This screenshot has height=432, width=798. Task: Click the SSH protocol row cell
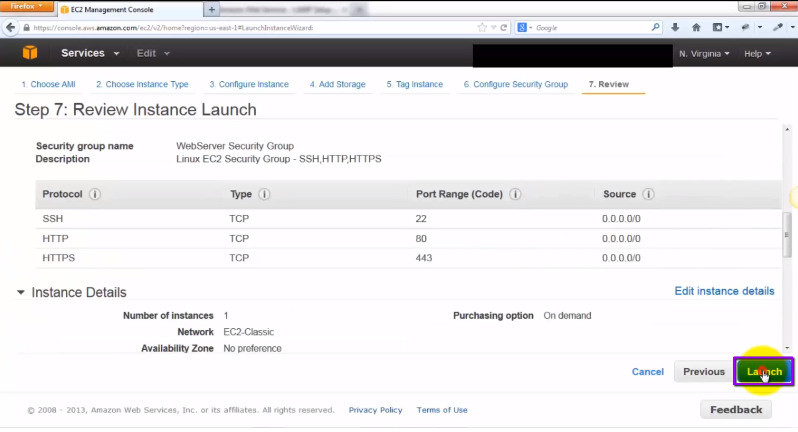52,219
